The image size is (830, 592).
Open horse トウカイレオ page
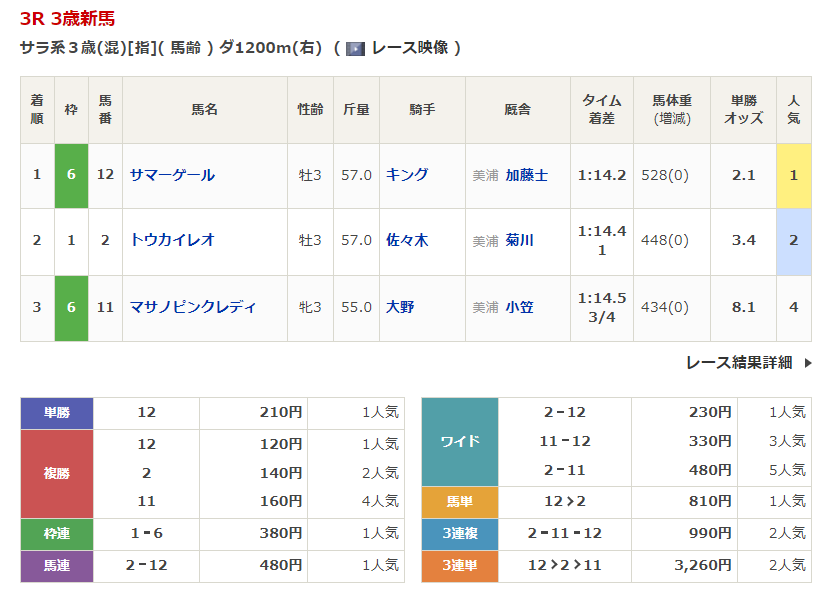point(172,240)
